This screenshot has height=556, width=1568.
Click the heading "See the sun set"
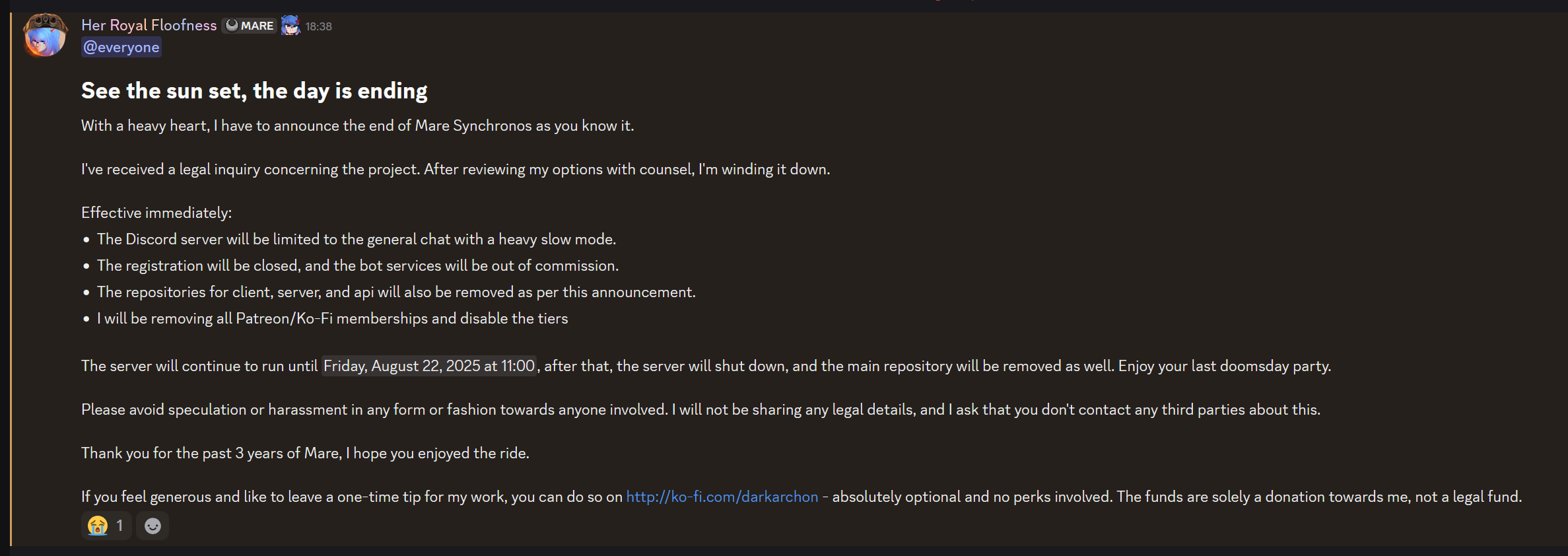tap(254, 90)
